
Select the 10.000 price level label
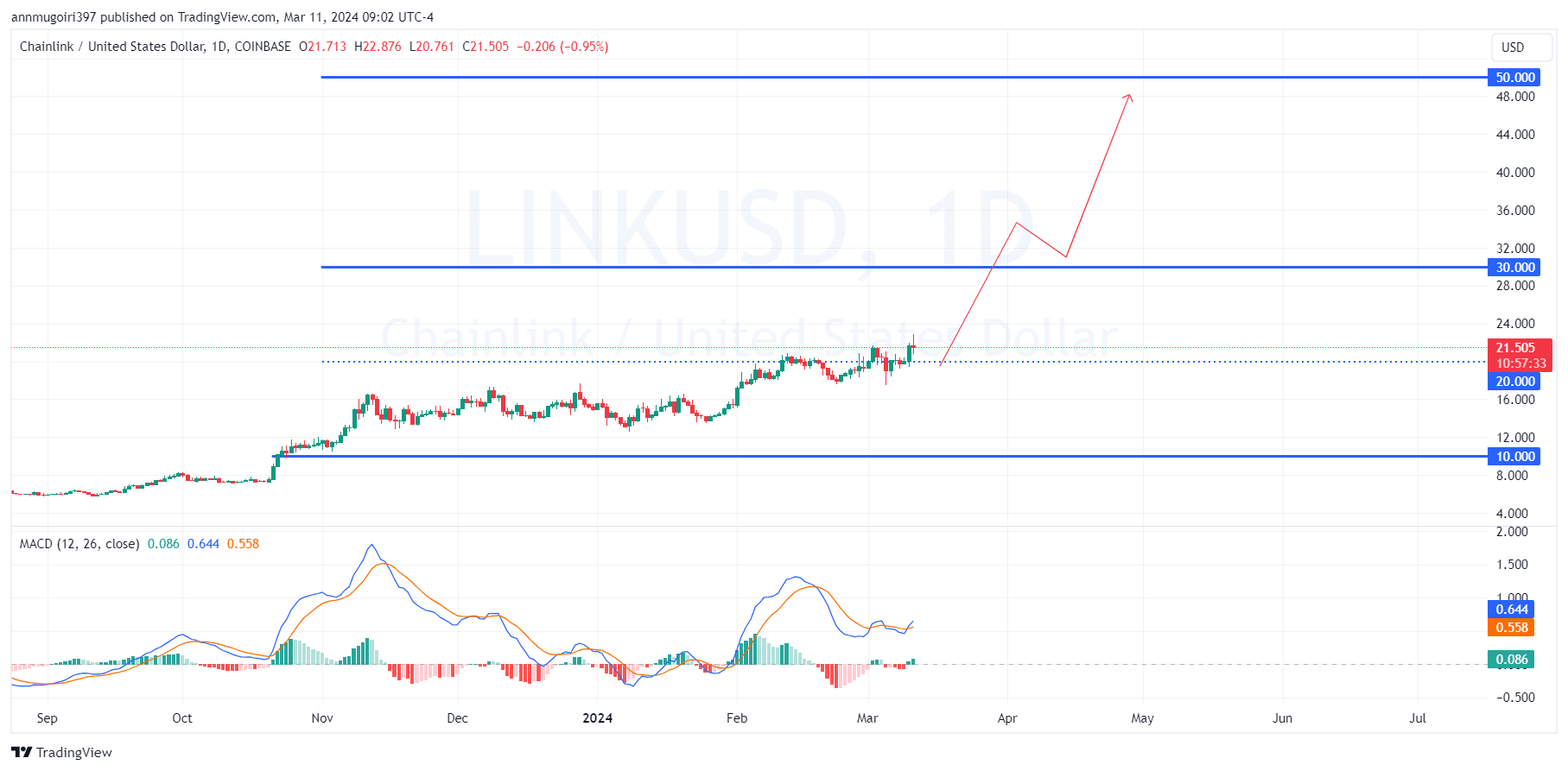point(1514,457)
